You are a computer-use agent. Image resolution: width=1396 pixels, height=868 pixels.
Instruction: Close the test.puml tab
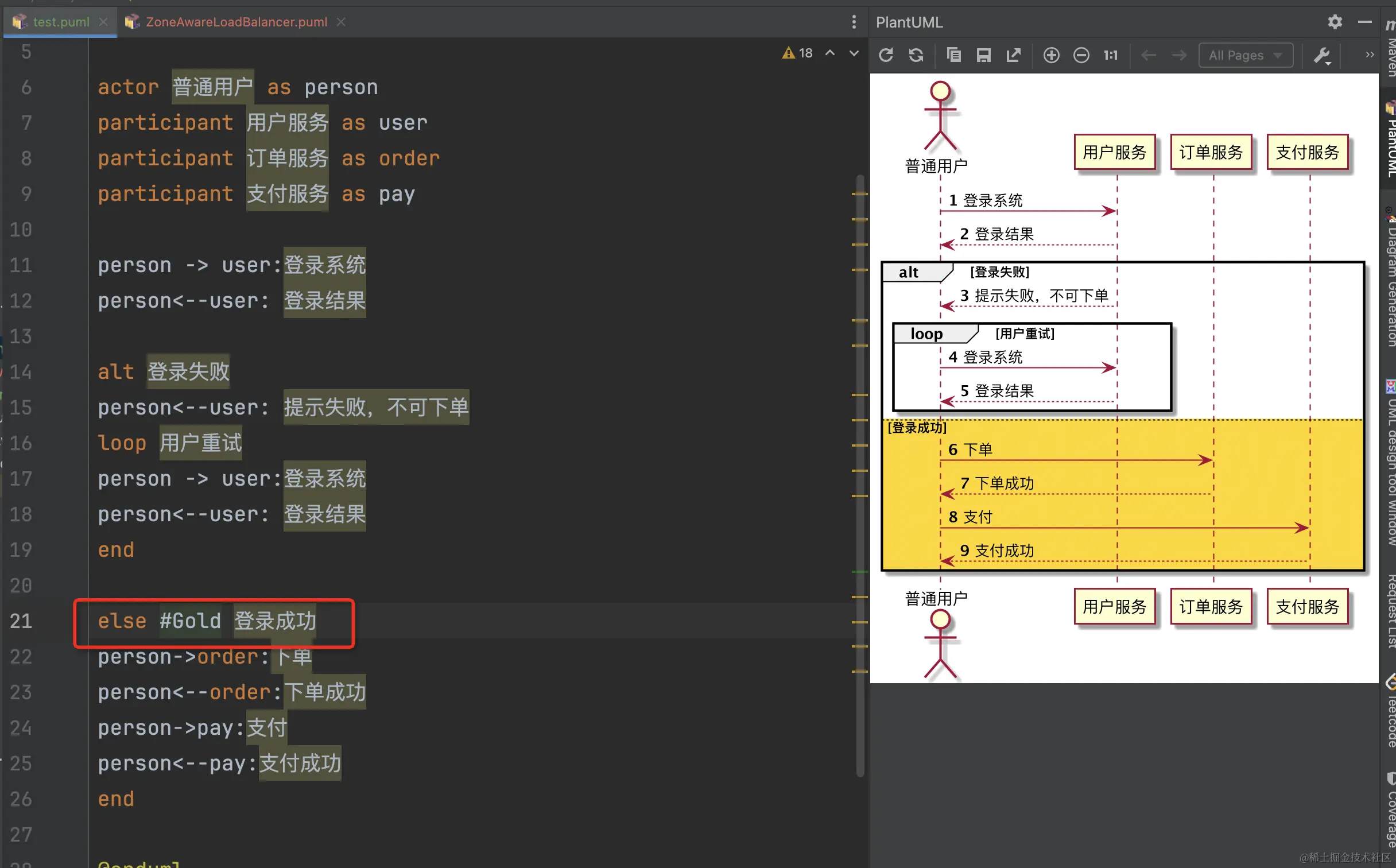point(103,22)
